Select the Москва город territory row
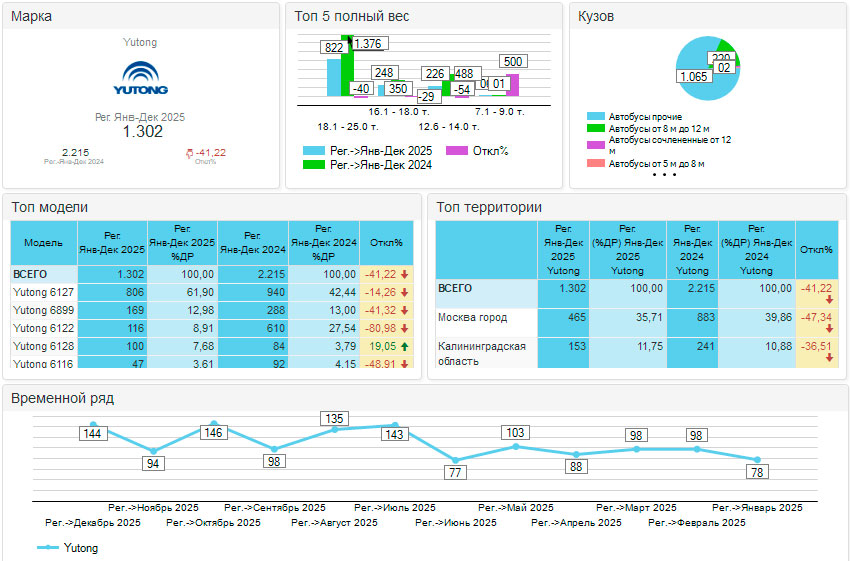Screen dimensions: 850x561 click(x=472, y=318)
